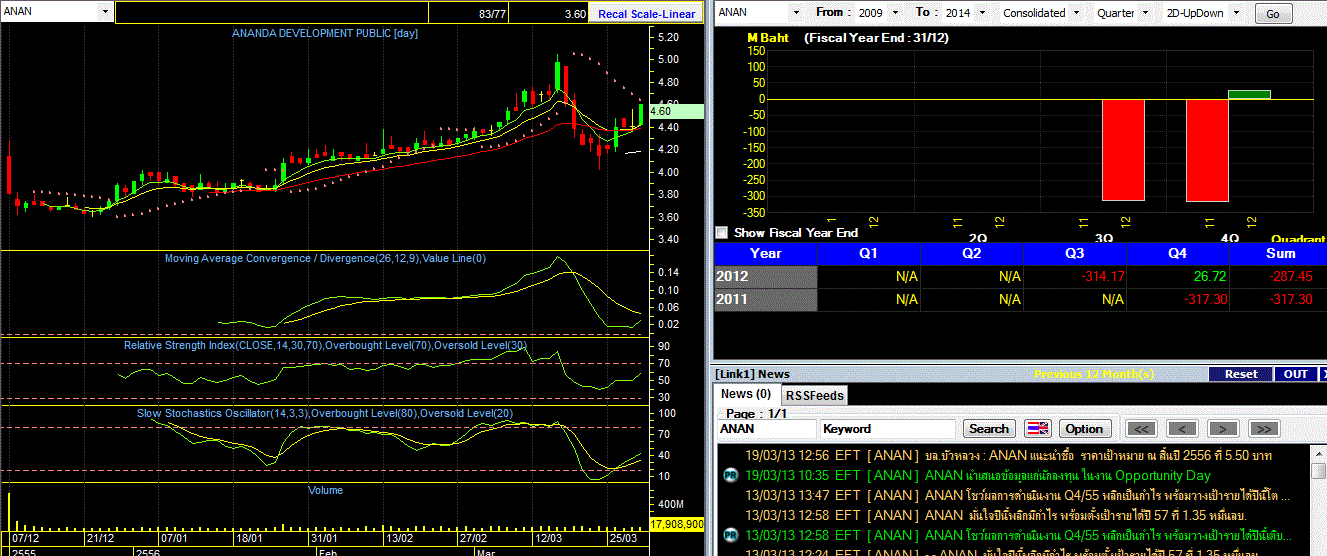Click the 2011 Q4 red loss bar
1327x556 pixels.
point(1207,150)
